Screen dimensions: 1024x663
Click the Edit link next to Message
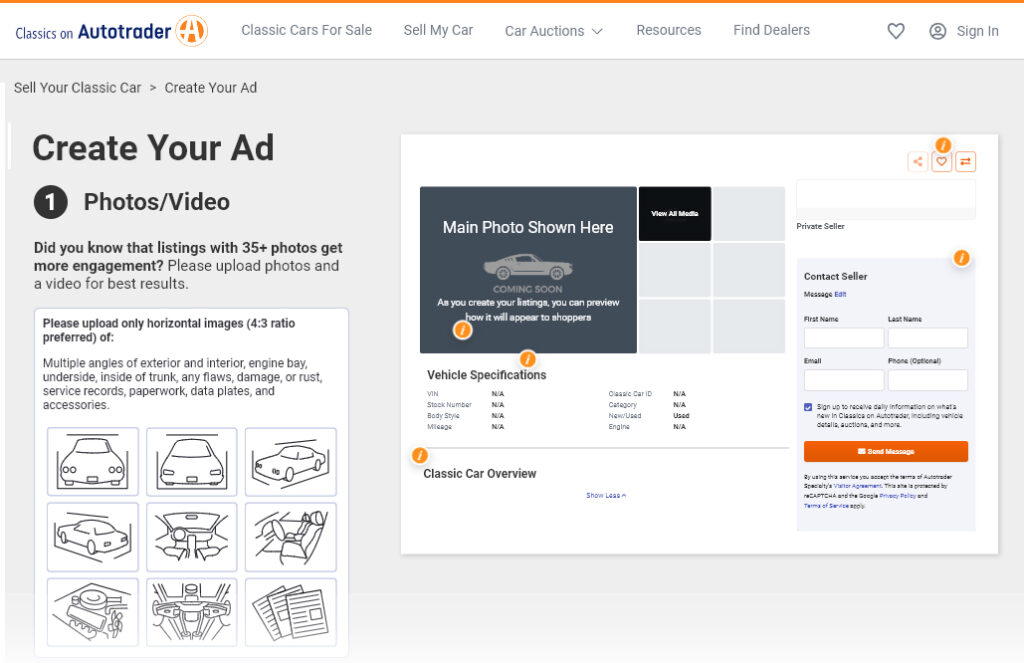[840, 294]
